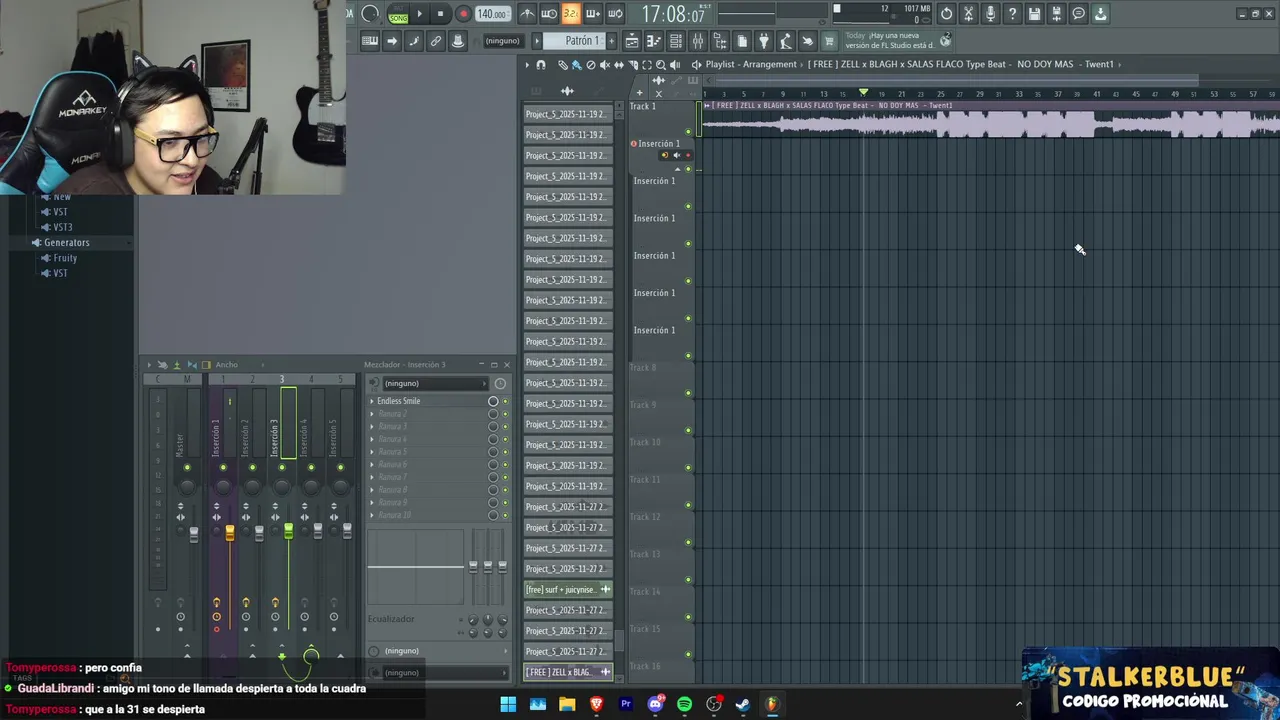The image size is (1280, 720).
Task: Click the stop button in transport bar
Action: [440, 14]
